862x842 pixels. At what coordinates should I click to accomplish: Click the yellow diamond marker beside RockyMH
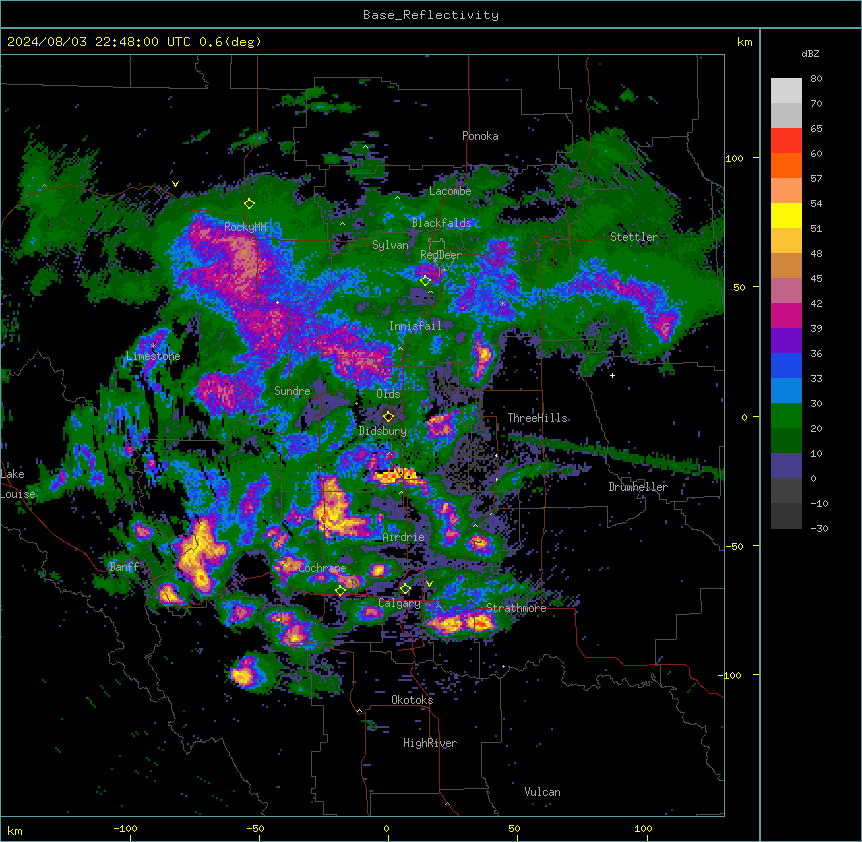pyautogui.click(x=250, y=204)
